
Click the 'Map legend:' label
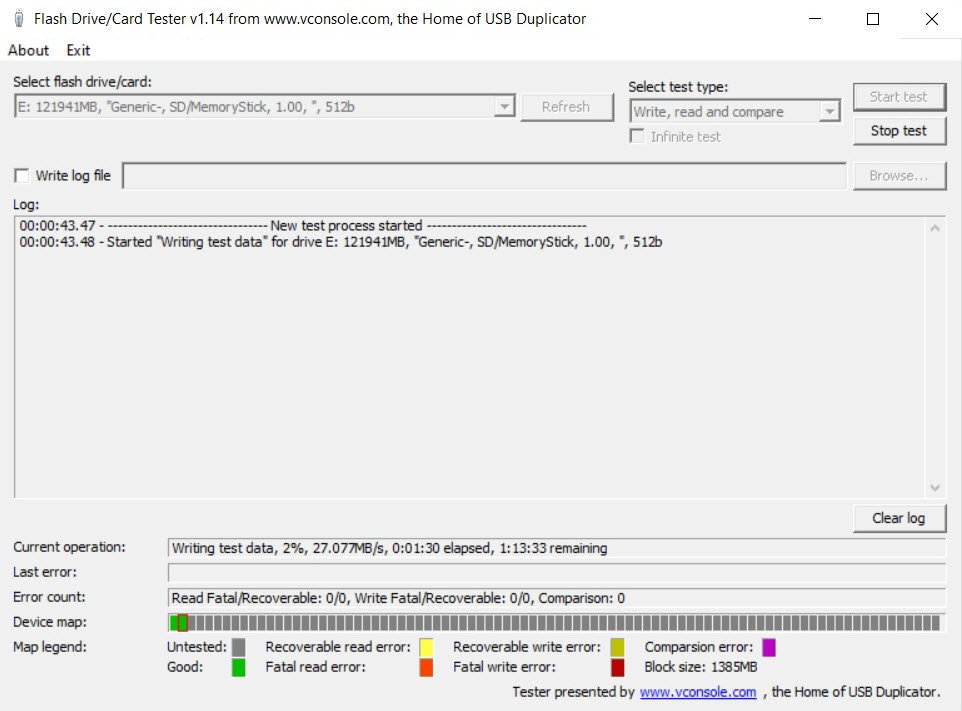coord(50,647)
